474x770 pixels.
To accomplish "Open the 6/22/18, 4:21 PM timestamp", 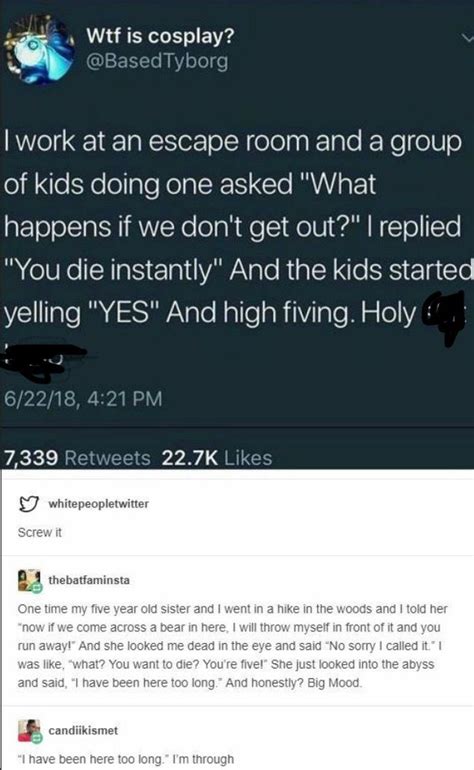I will pyautogui.click(x=83, y=398).
